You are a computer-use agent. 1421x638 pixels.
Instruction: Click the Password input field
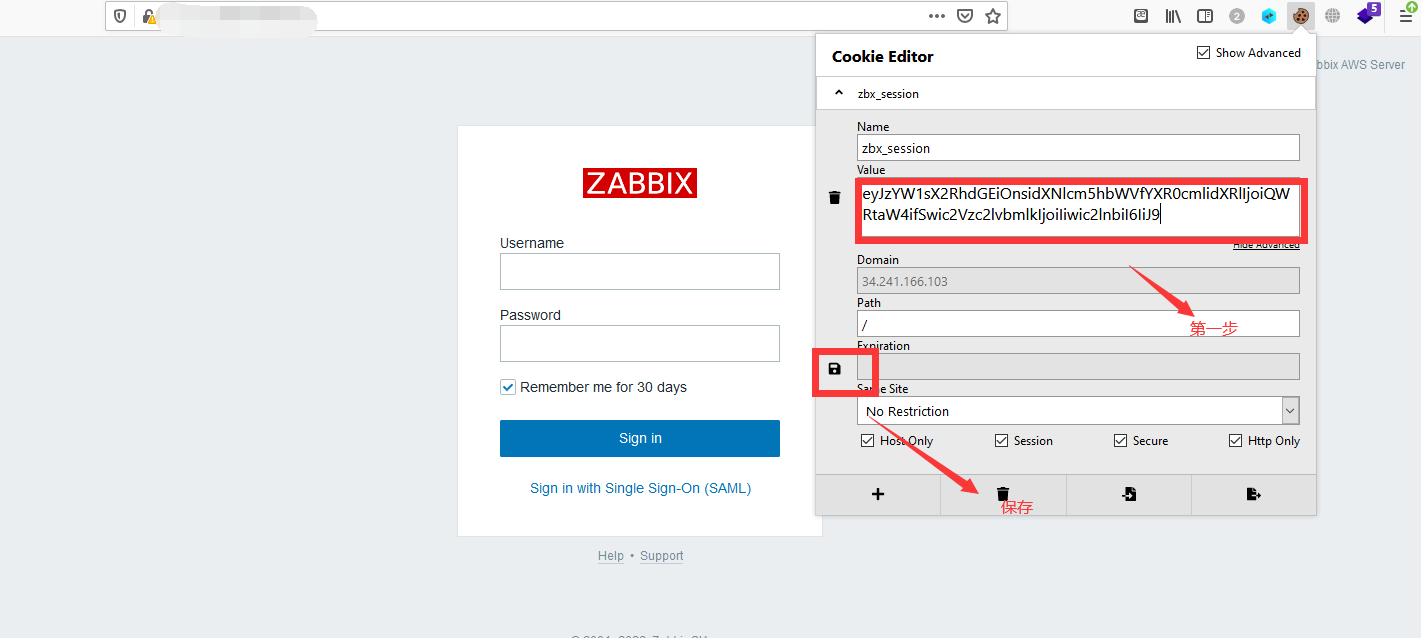[640, 343]
